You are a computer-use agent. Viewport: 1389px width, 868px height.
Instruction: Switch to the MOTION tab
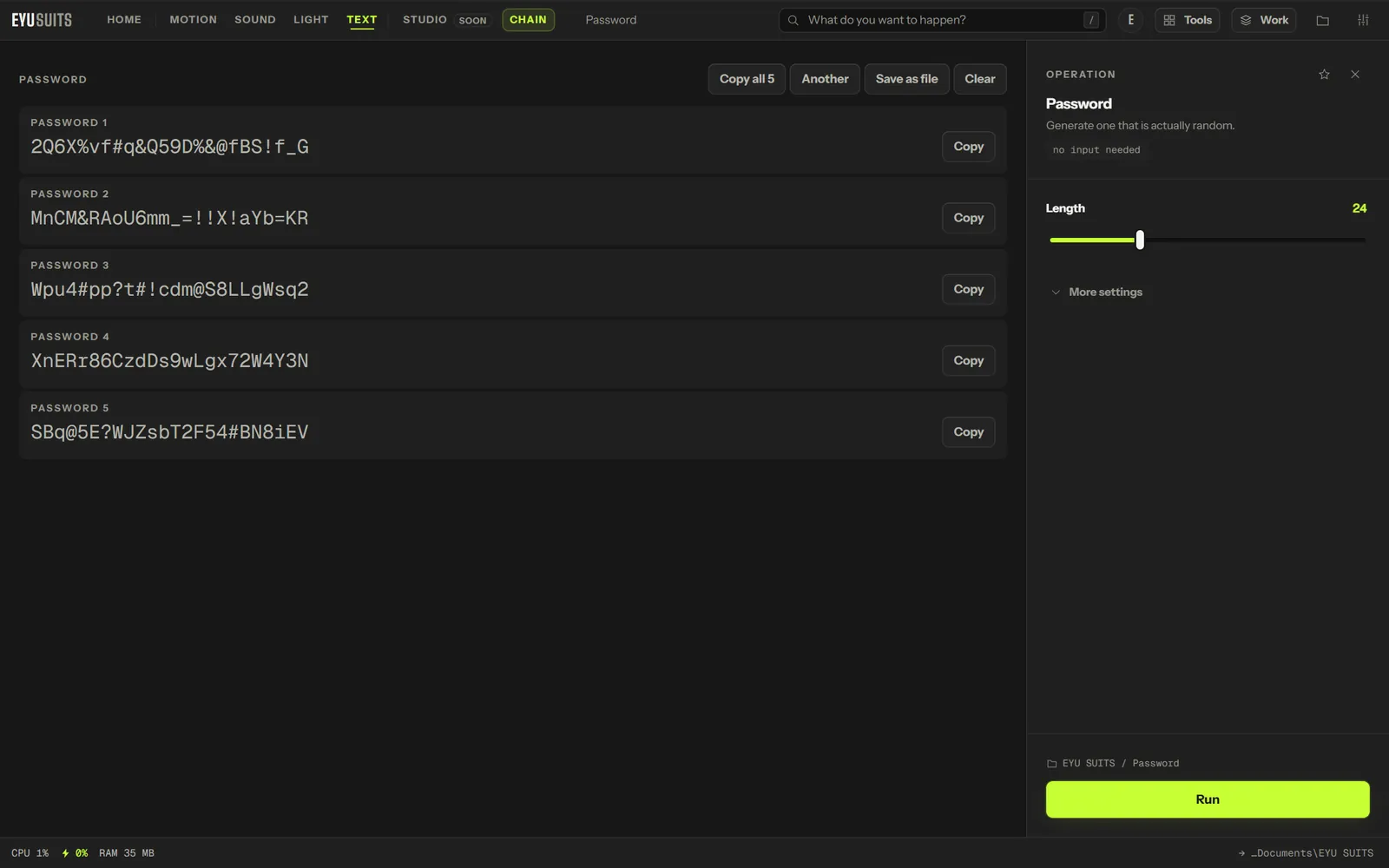193,20
